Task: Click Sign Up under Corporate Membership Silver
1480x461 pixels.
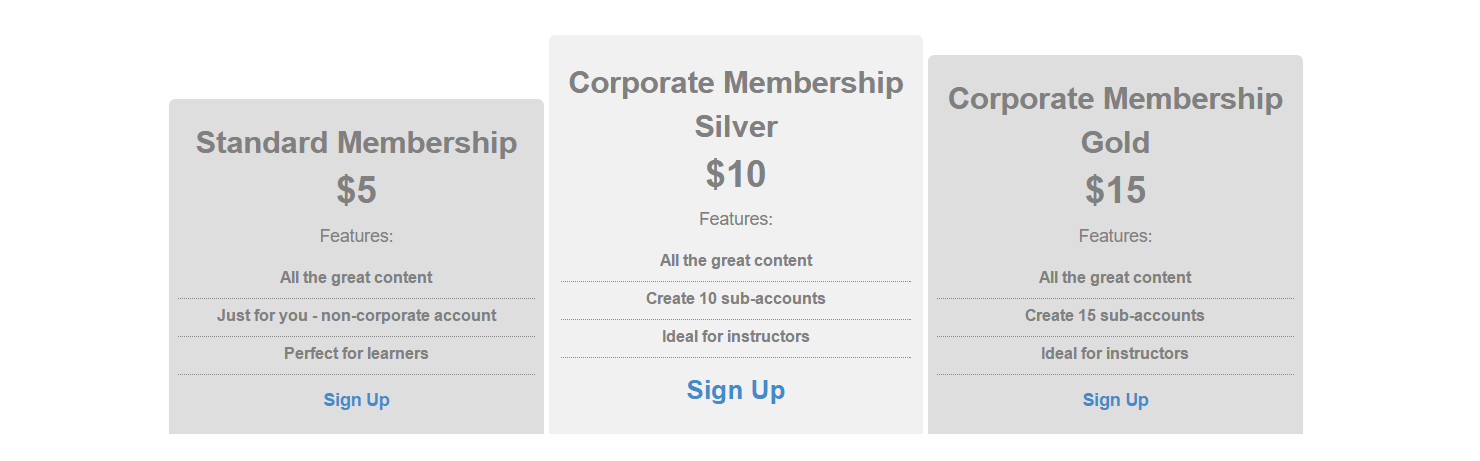Action: tap(736, 390)
